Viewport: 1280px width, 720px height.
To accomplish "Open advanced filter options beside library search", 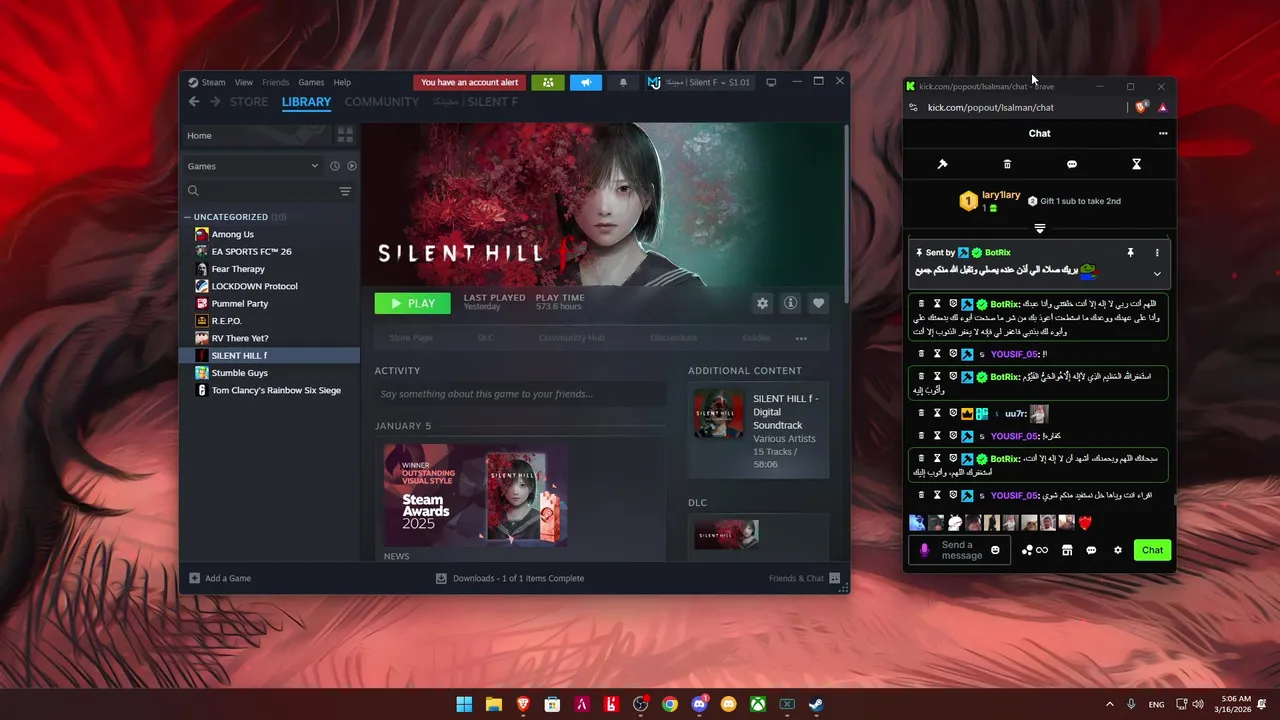I will click(345, 191).
